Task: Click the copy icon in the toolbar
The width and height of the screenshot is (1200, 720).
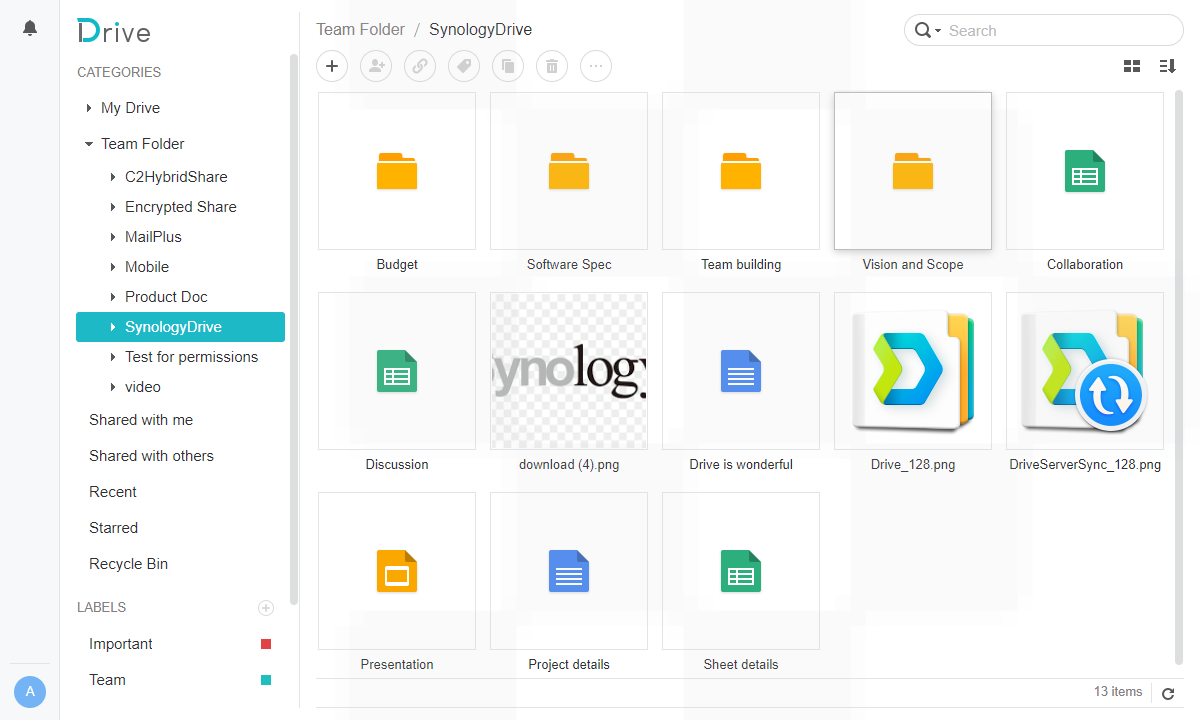Action: [508, 66]
